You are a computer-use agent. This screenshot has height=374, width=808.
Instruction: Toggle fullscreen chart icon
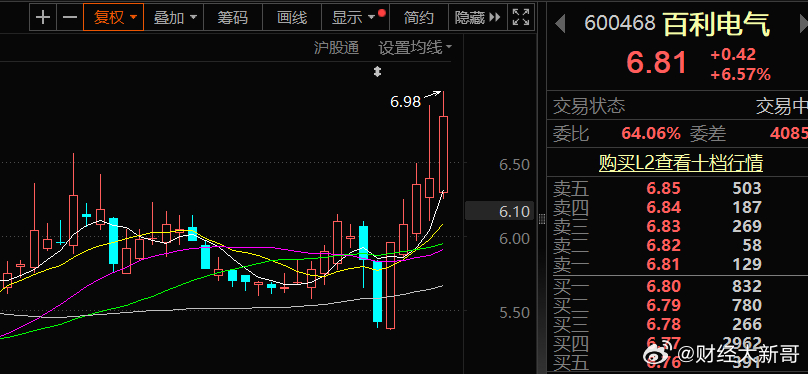[x=521, y=18]
